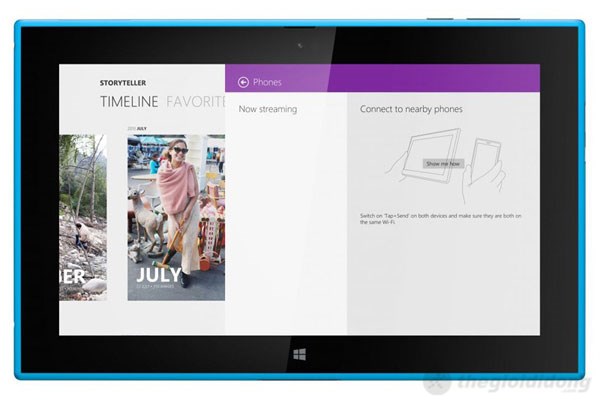Switch to the FAVORITES tab

[196, 102]
